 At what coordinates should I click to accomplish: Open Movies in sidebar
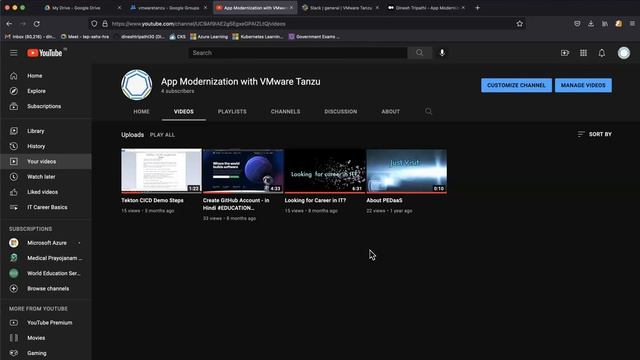click(46, 338)
